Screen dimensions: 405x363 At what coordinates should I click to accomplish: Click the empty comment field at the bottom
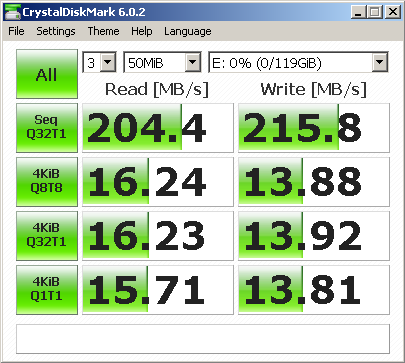pos(203,339)
